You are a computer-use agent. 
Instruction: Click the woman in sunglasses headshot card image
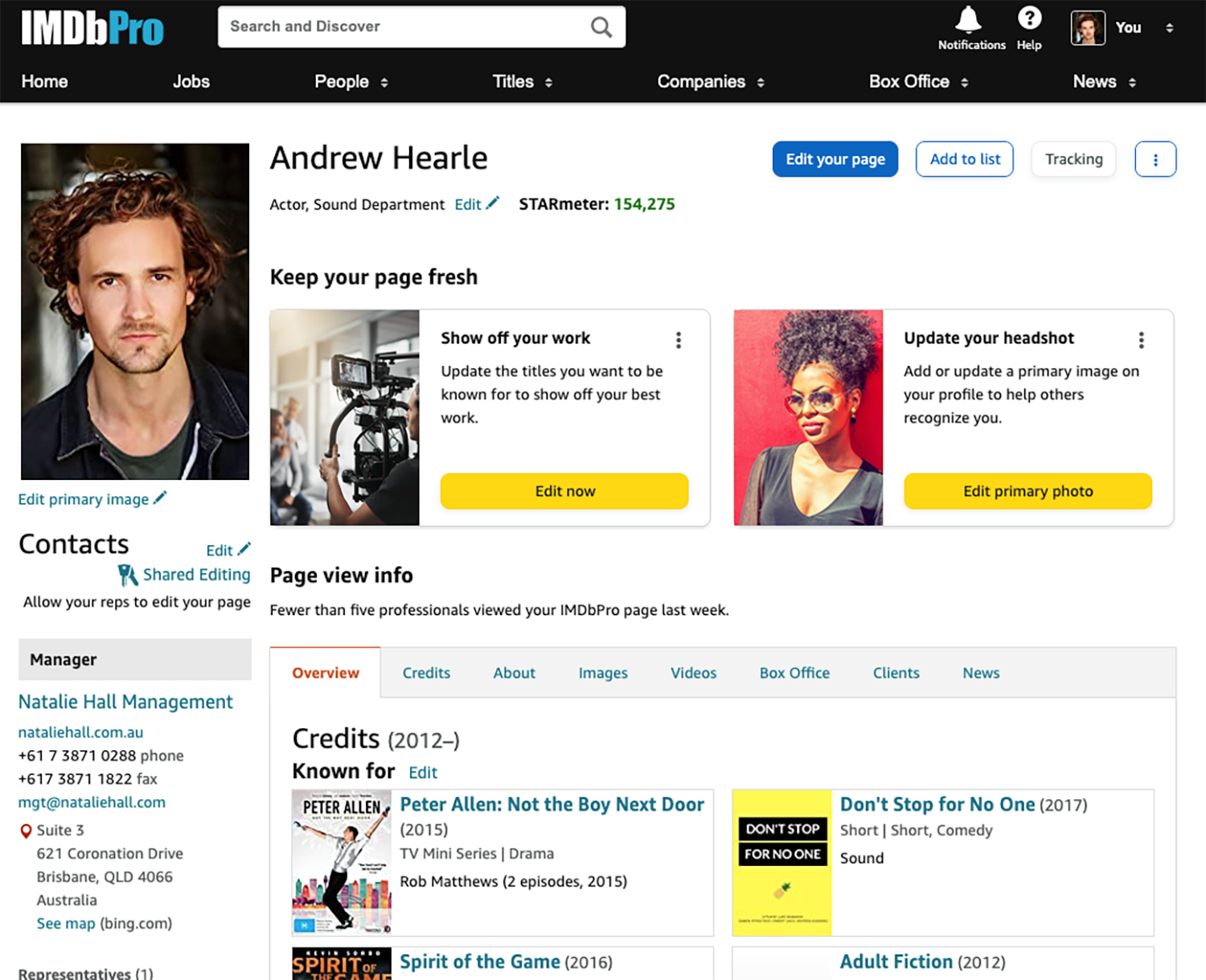point(808,418)
